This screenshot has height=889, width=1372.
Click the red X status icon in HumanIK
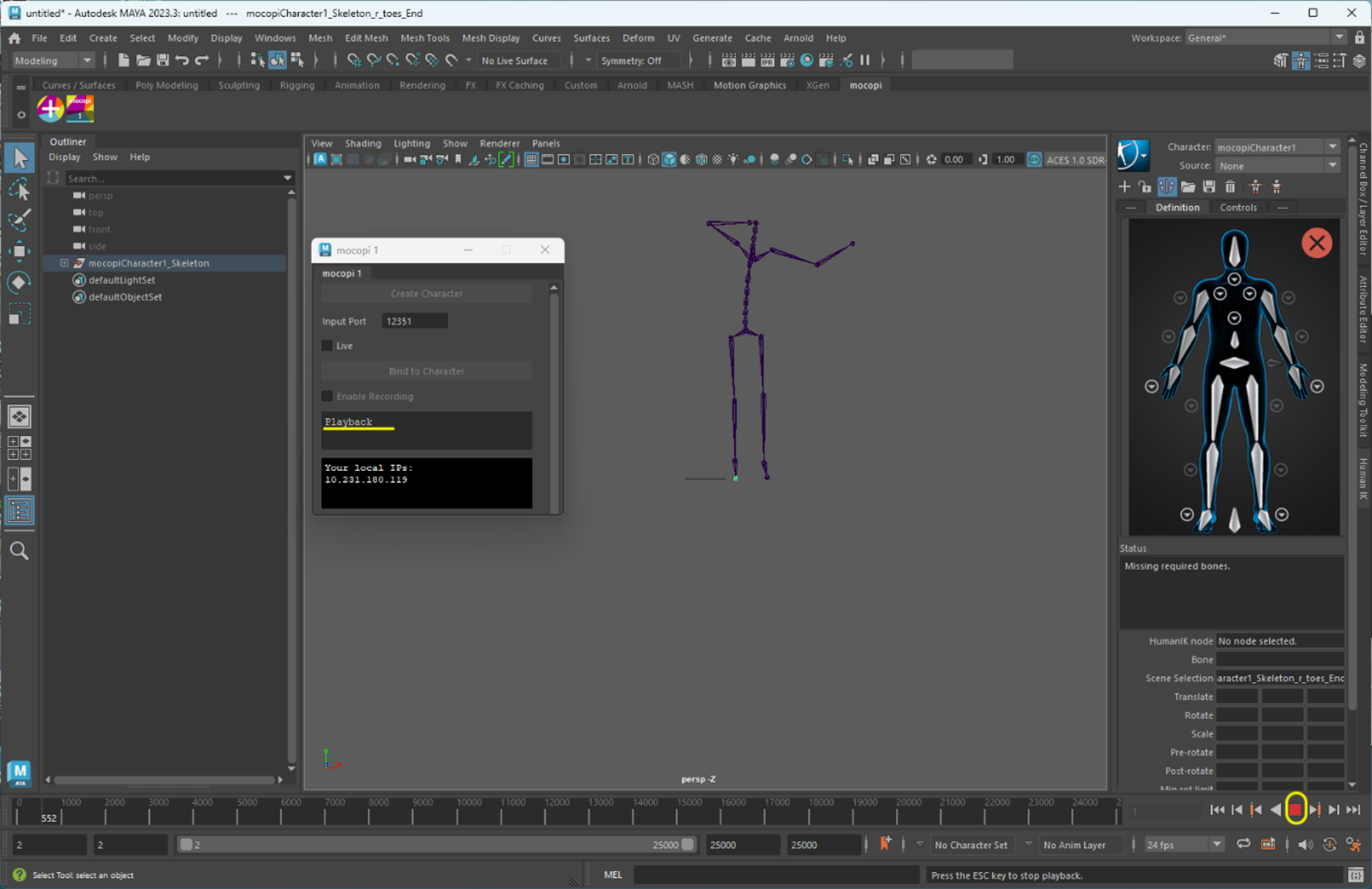click(x=1316, y=242)
